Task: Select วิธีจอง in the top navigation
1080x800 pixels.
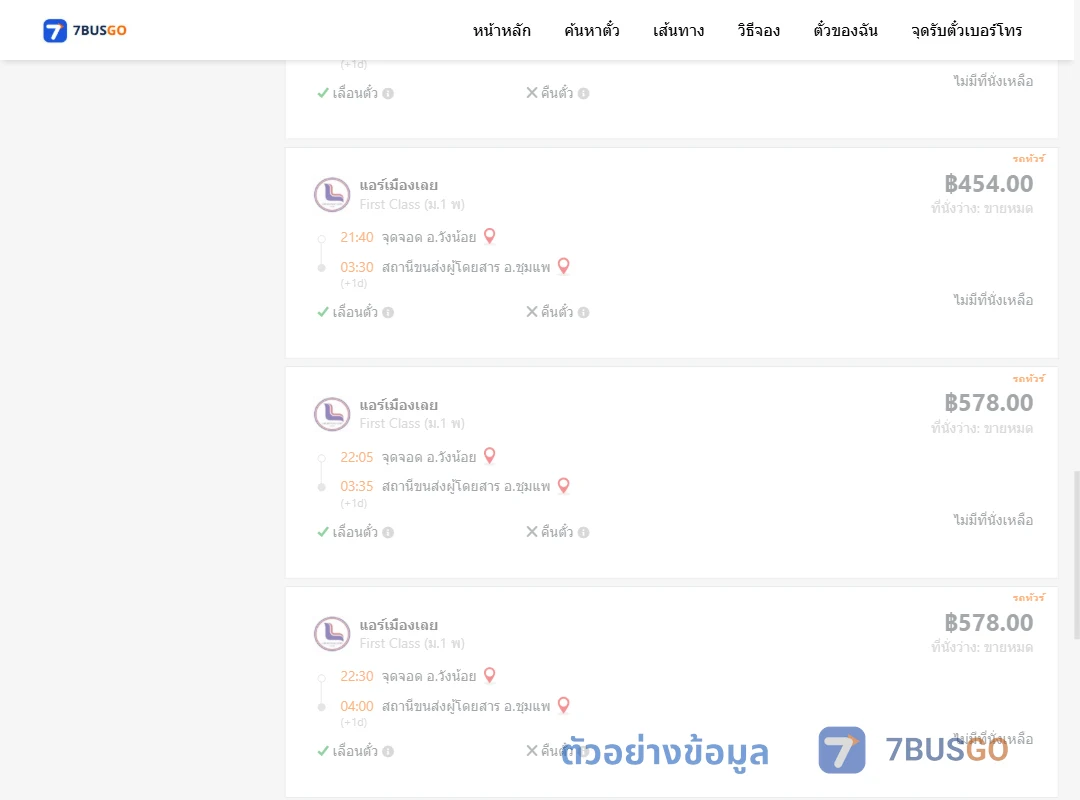Action: [x=758, y=30]
